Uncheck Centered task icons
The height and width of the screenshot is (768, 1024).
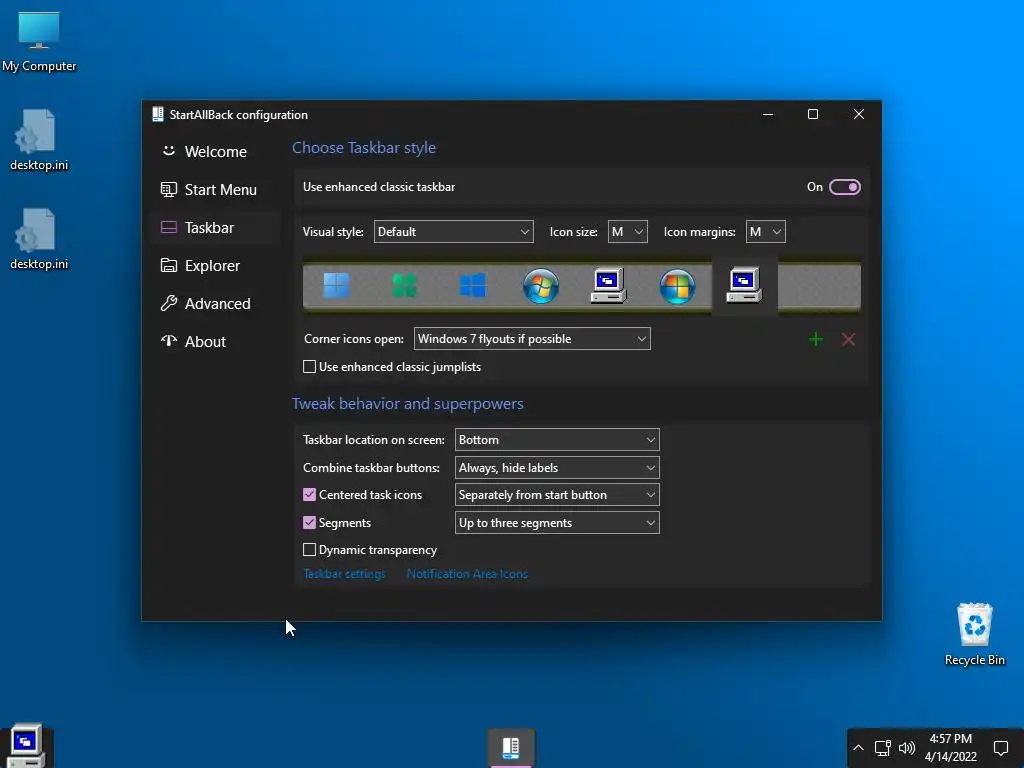(310, 494)
